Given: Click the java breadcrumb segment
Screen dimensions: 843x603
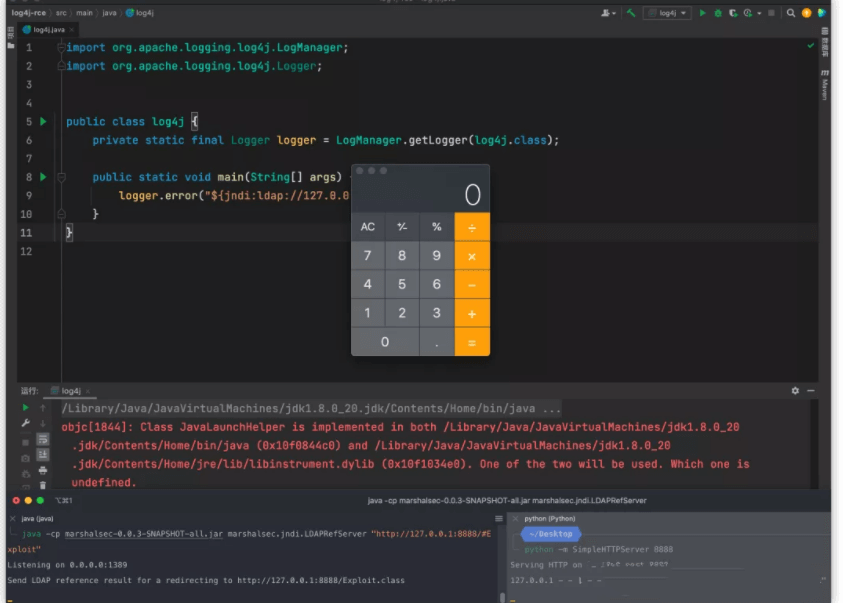Looking at the screenshot, I should tap(110, 13).
